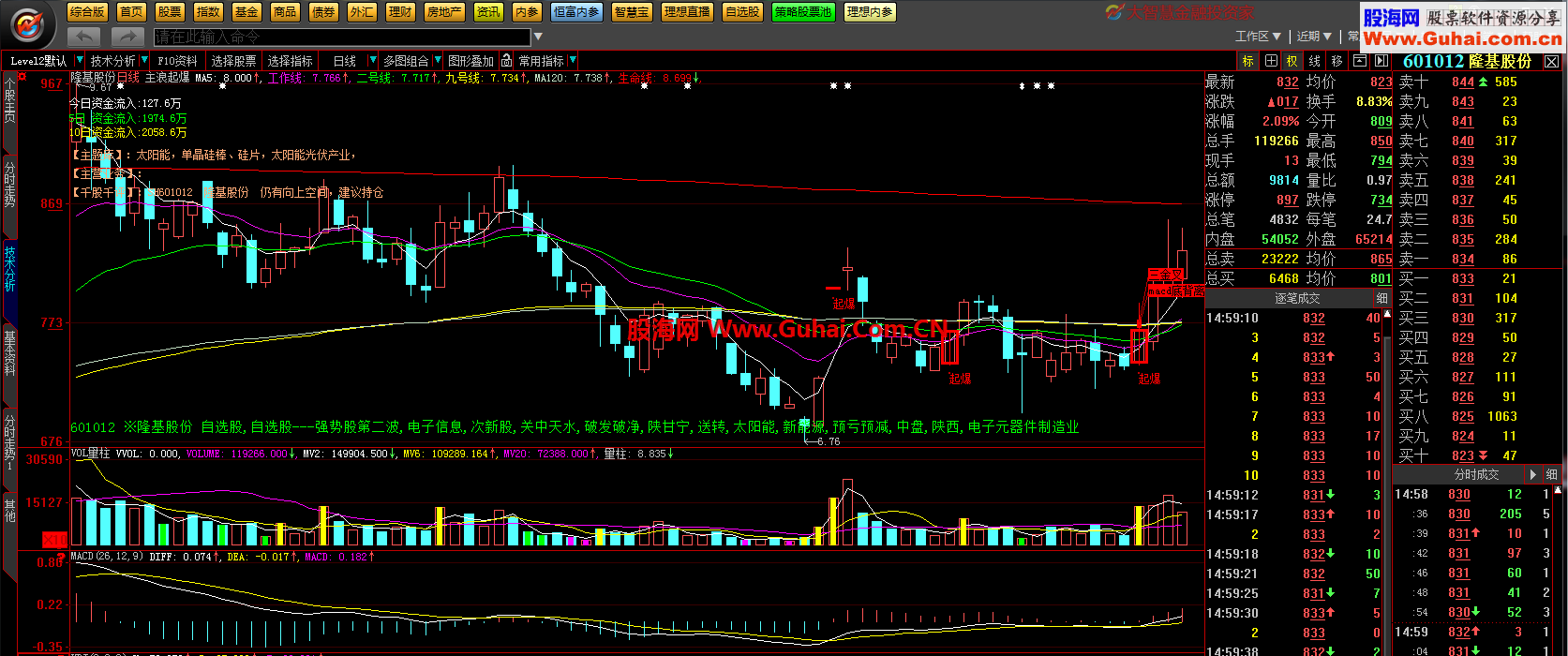Click the 买八 volume 1063

tap(1501, 416)
